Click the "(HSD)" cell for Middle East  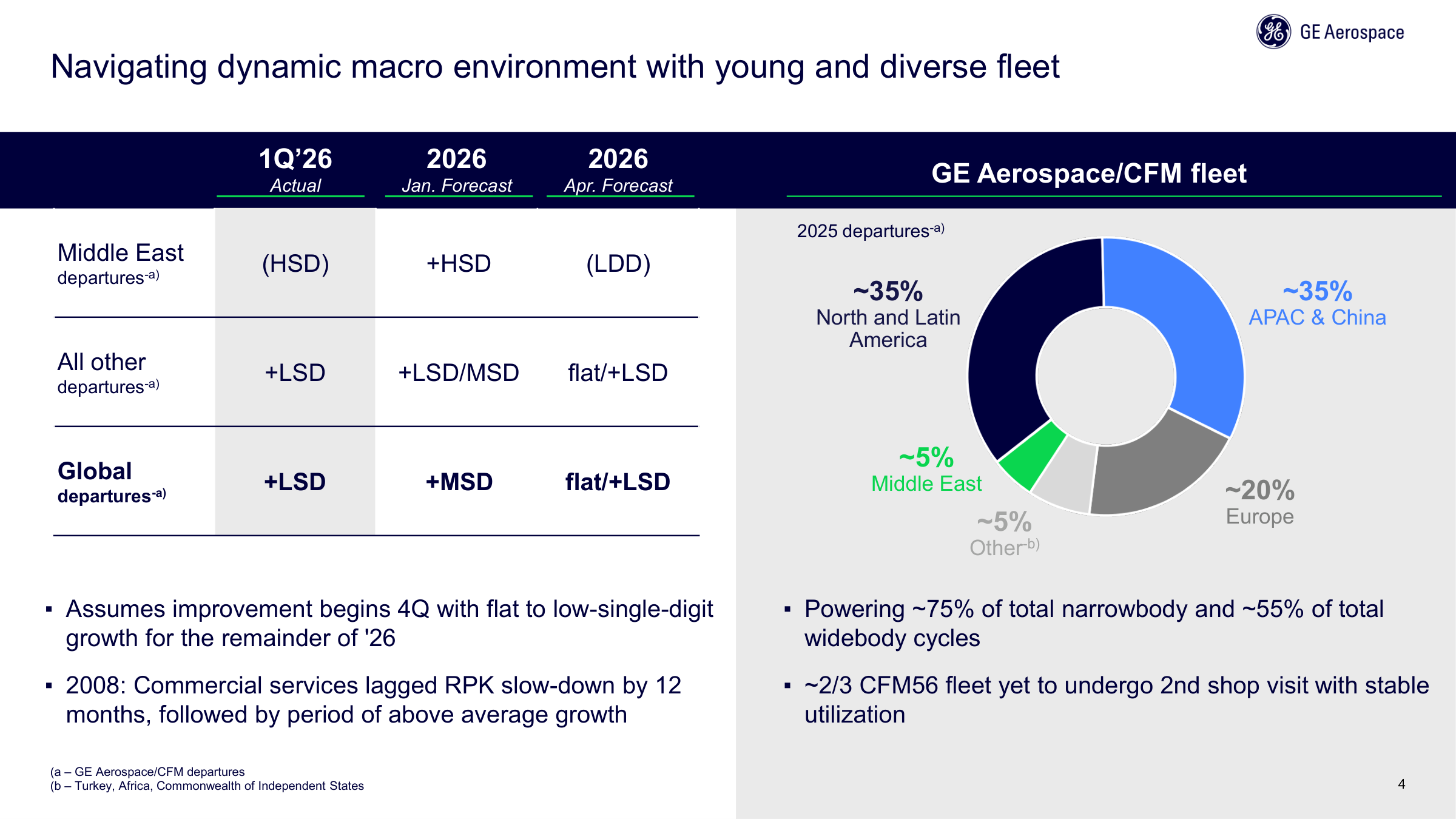click(x=295, y=263)
